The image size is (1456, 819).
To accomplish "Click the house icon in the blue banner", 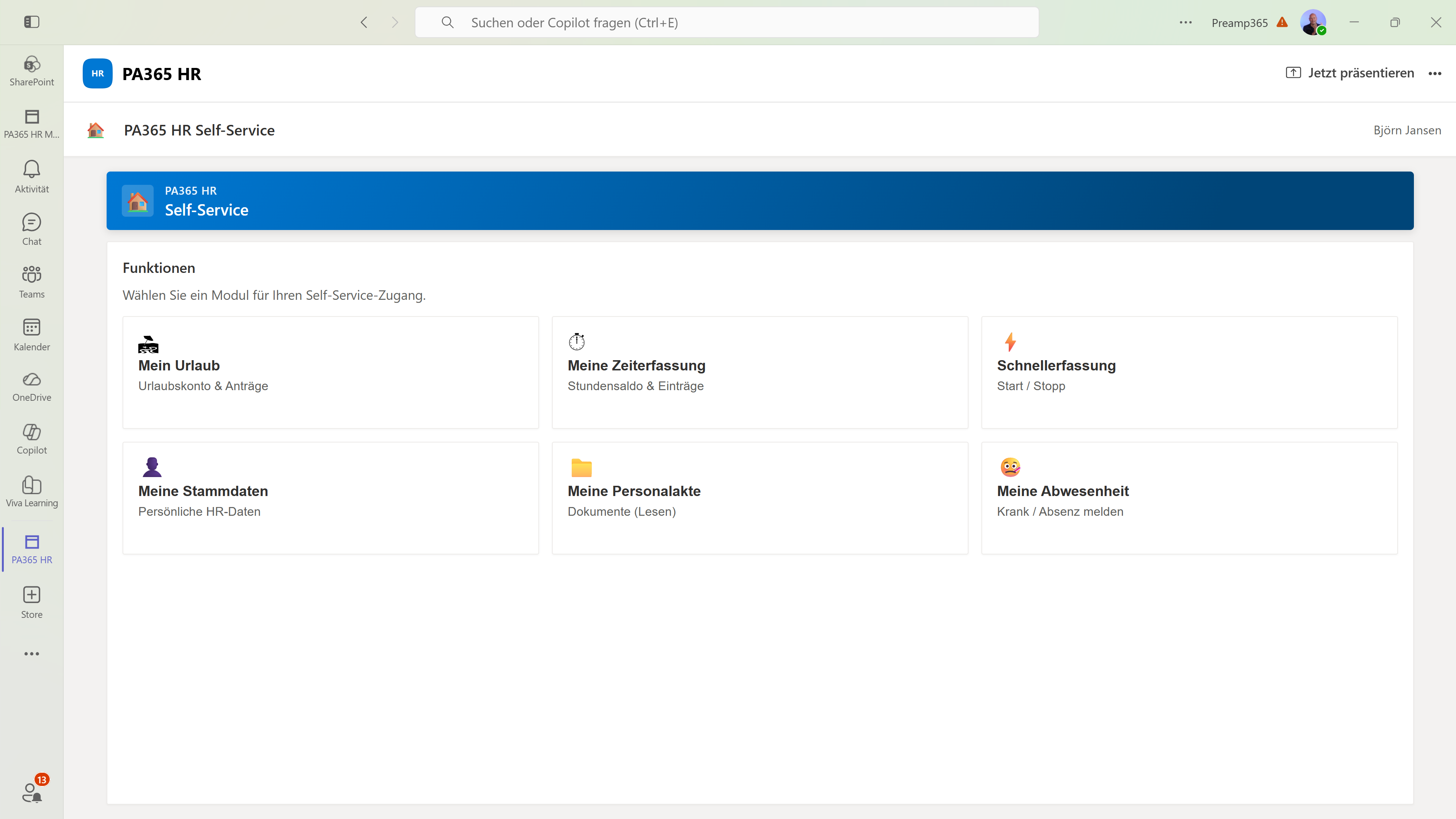I will coord(137,201).
